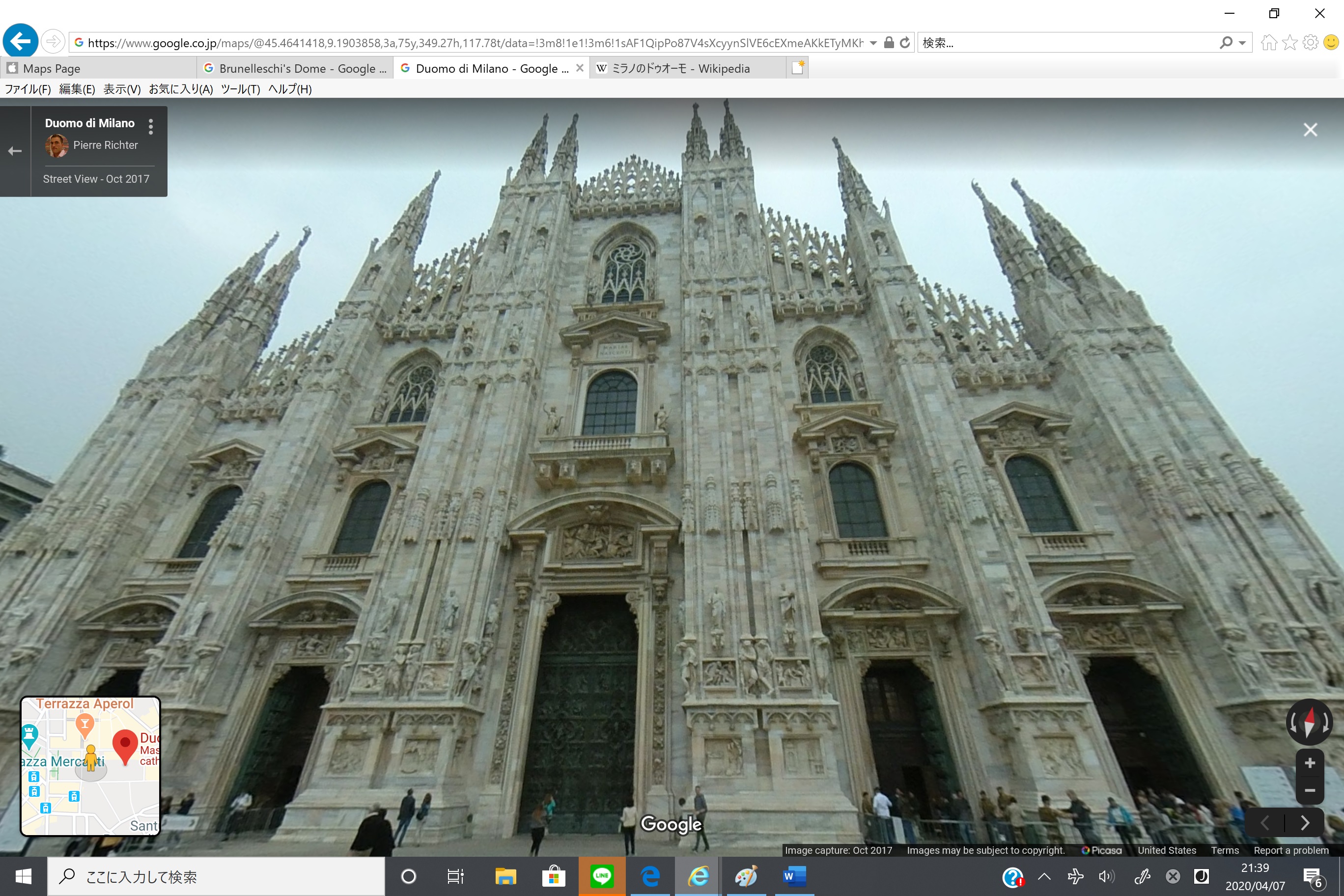Image resolution: width=1344 pixels, height=896 pixels.
Task: Click the Terms link
Action: (1225, 850)
